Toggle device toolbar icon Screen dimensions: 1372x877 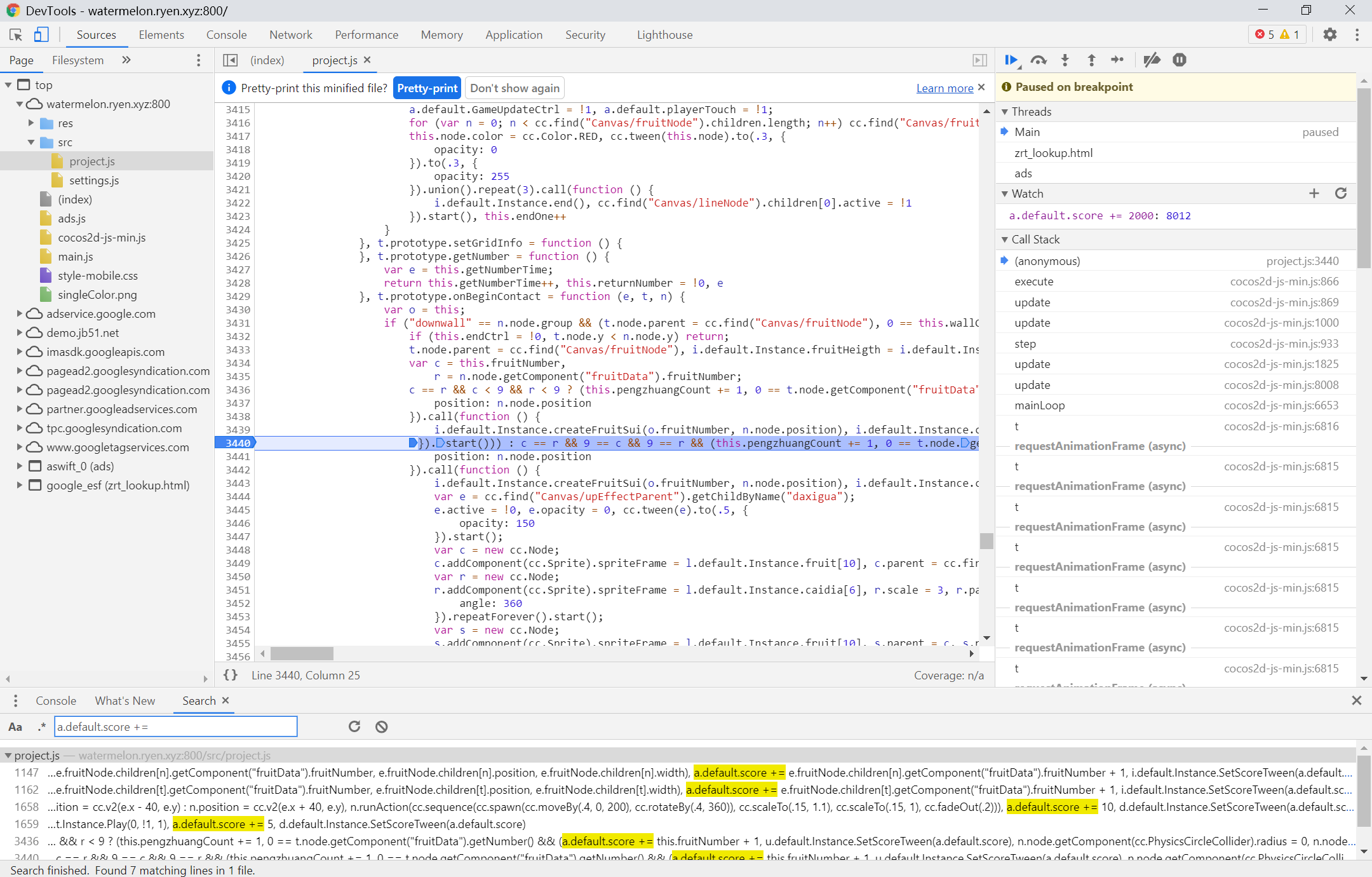[41, 34]
